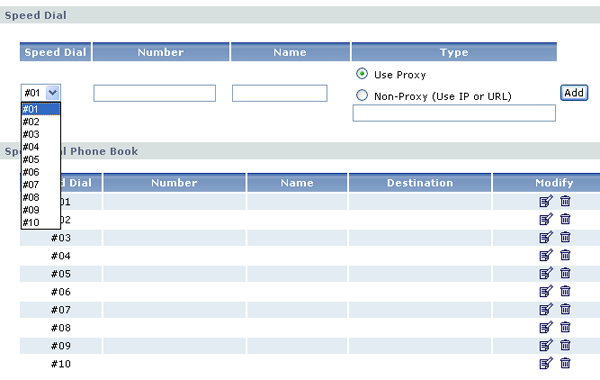600x380 pixels.
Task: Delete the #06 speed dial entry
Action: [565, 291]
